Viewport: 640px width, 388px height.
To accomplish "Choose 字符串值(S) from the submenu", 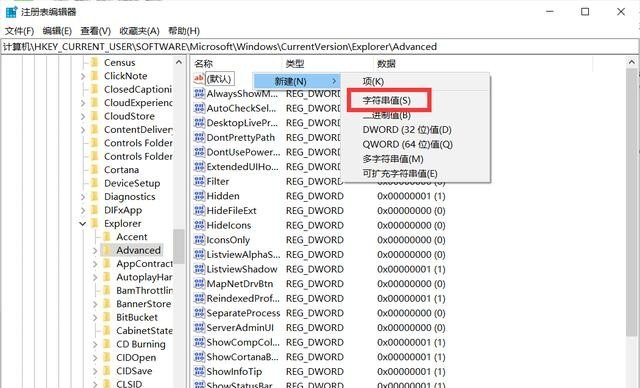I will pyautogui.click(x=387, y=100).
